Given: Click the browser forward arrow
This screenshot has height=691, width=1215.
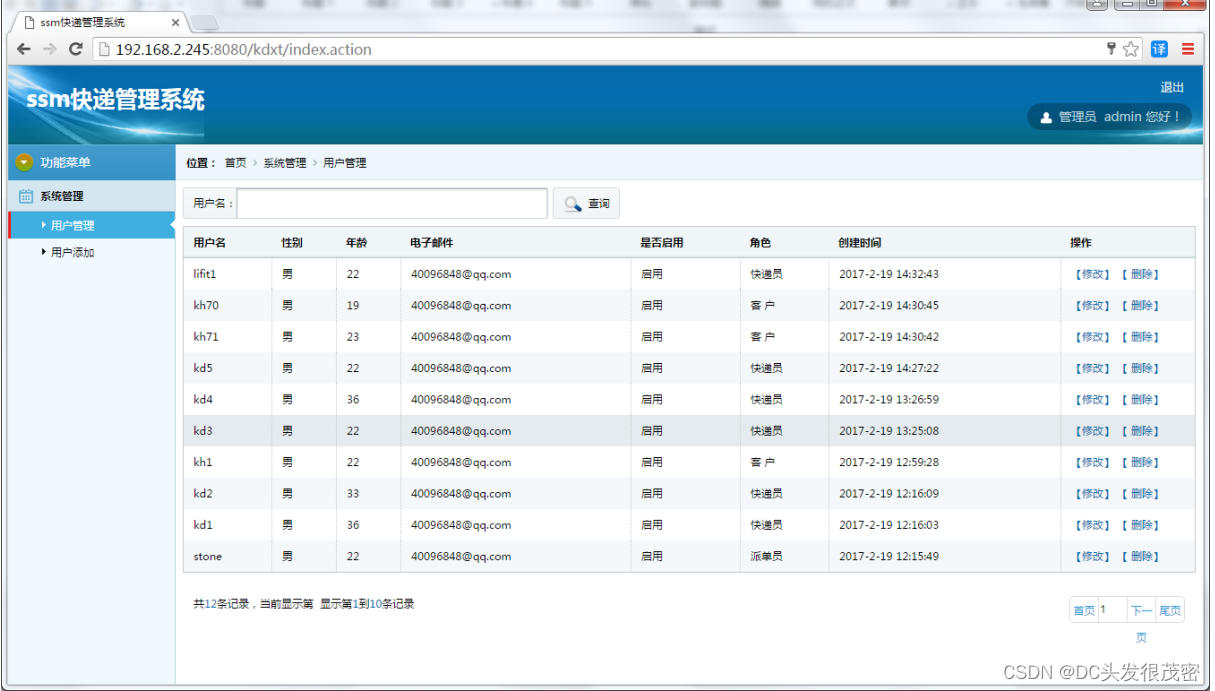Looking at the screenshot, I should [50, 49].
